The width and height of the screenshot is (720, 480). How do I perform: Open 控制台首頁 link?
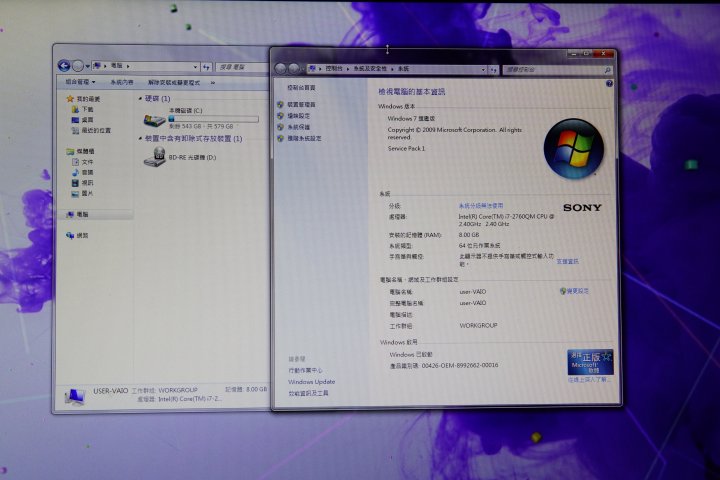pyautogui.click(x=301, y=88)
